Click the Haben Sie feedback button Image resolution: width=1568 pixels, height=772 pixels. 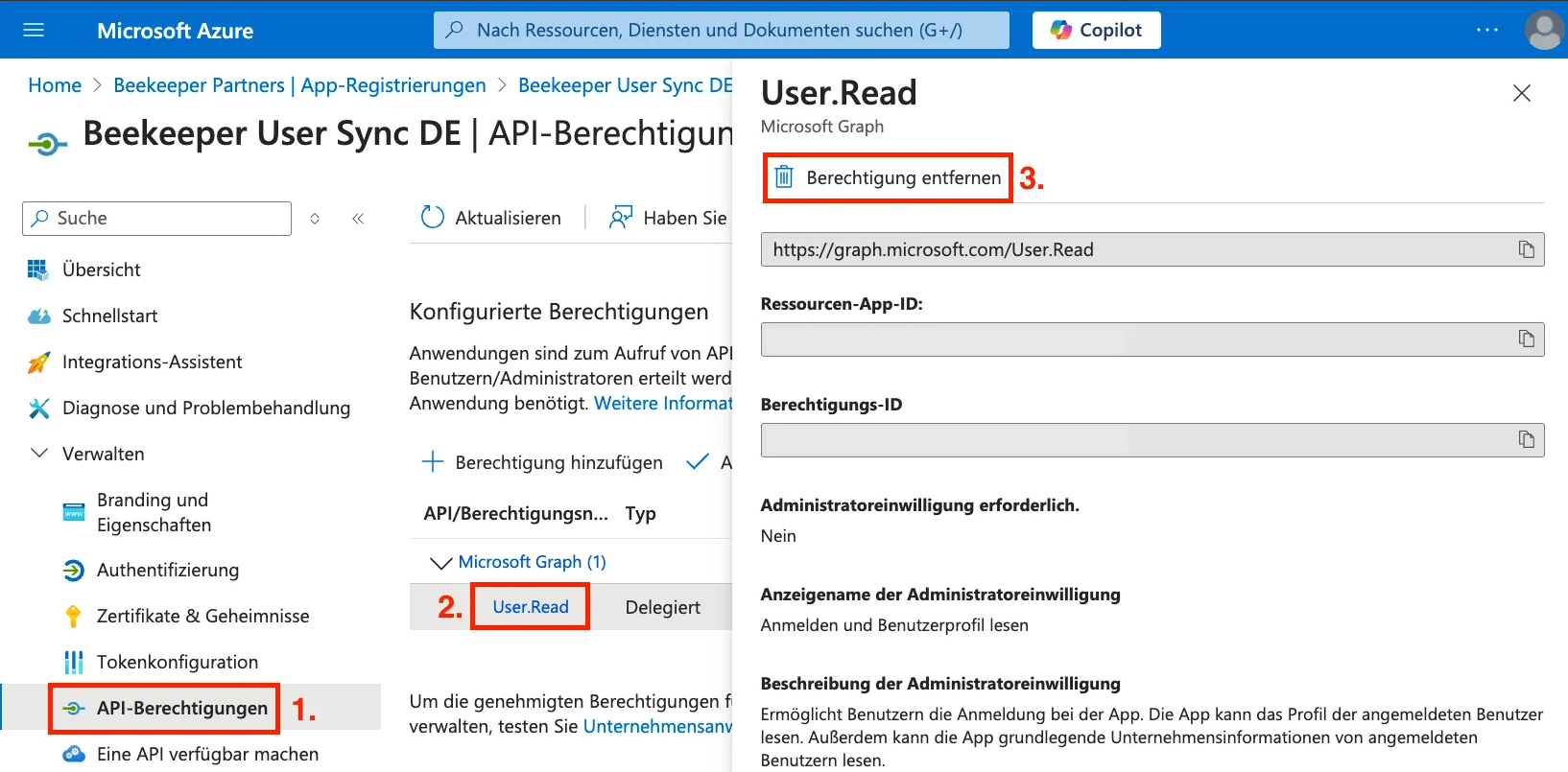pos(668,218)
